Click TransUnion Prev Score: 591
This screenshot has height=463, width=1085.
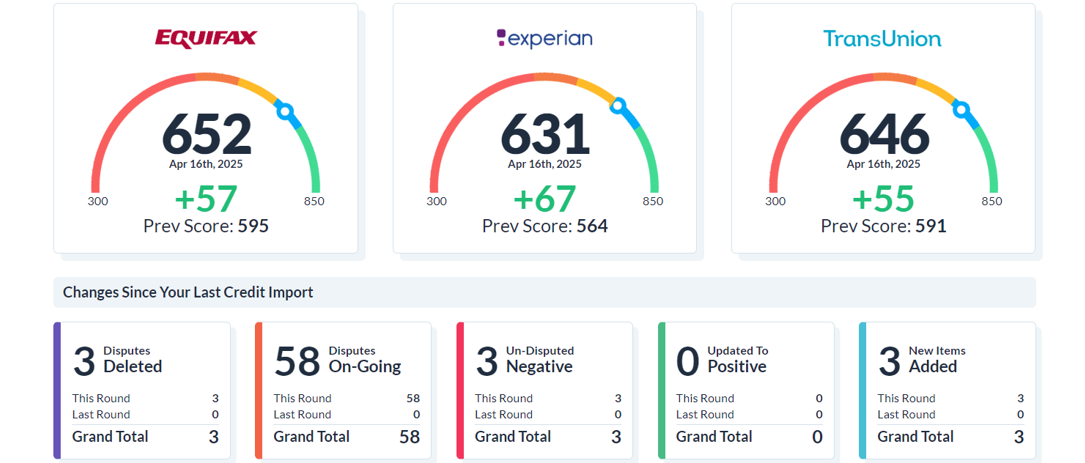click(884, 226)
